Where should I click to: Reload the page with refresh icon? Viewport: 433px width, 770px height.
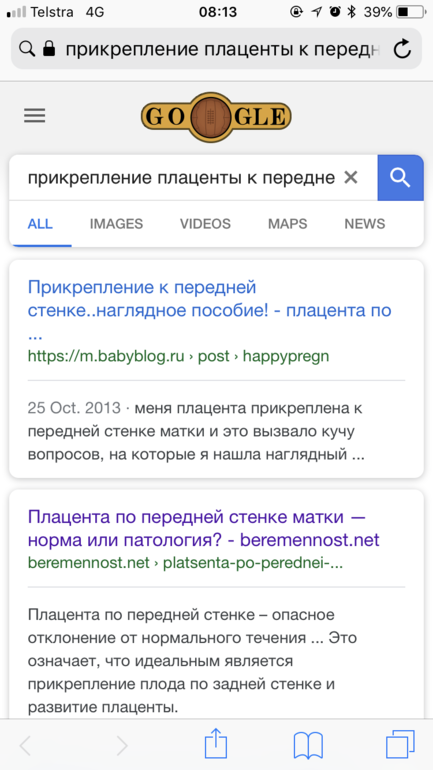(x=402, y=49)
